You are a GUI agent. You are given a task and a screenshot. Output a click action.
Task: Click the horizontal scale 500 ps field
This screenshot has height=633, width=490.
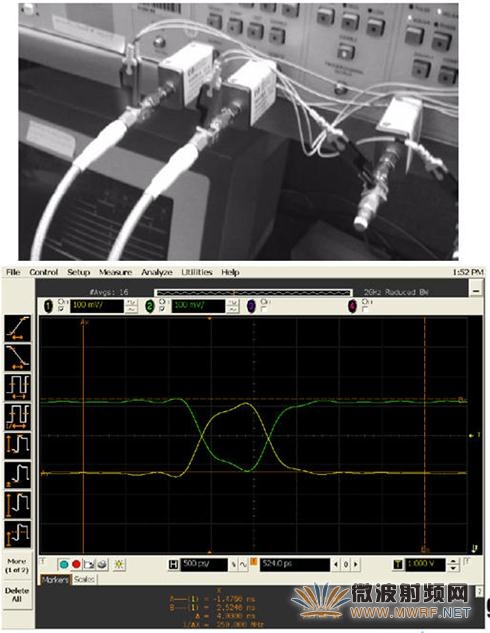[204, 564]
